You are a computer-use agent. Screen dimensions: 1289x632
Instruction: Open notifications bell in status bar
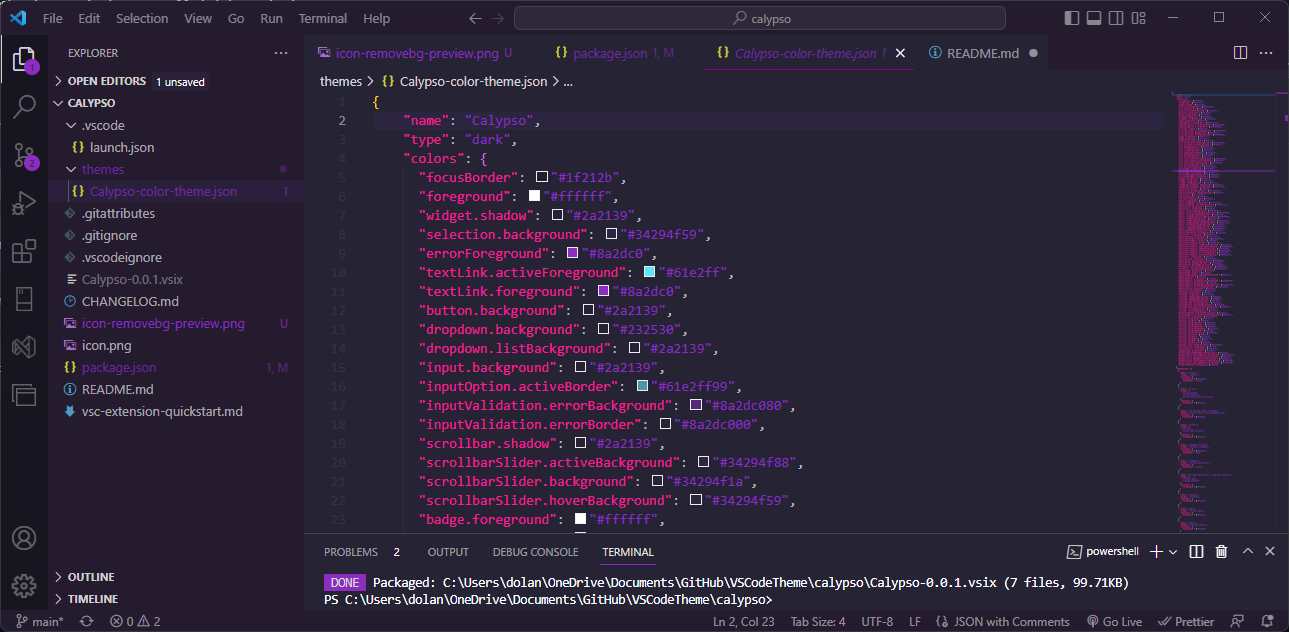coord(1268,621)
